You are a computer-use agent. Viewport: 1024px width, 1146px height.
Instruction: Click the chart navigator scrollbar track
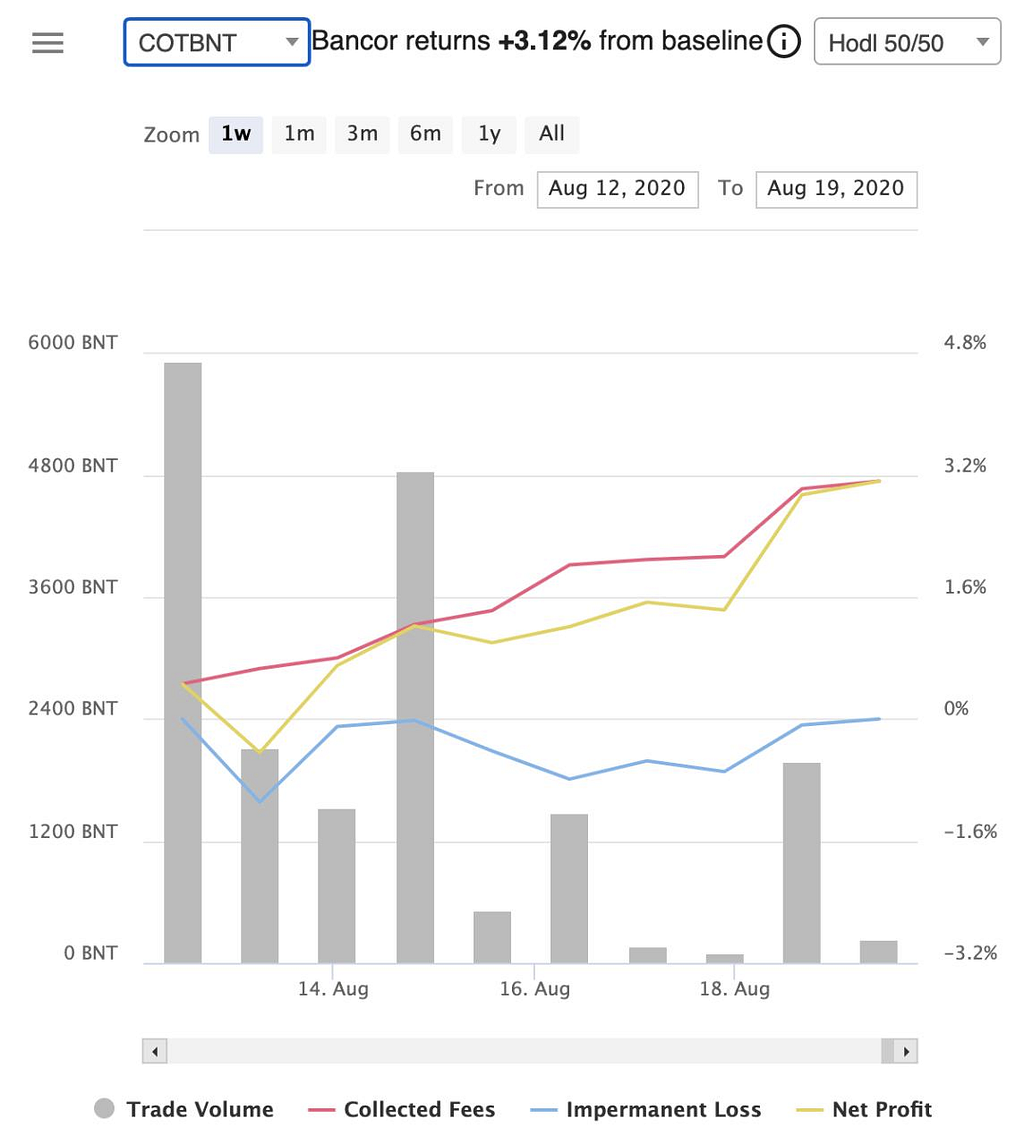click(x=523, y=1051)
